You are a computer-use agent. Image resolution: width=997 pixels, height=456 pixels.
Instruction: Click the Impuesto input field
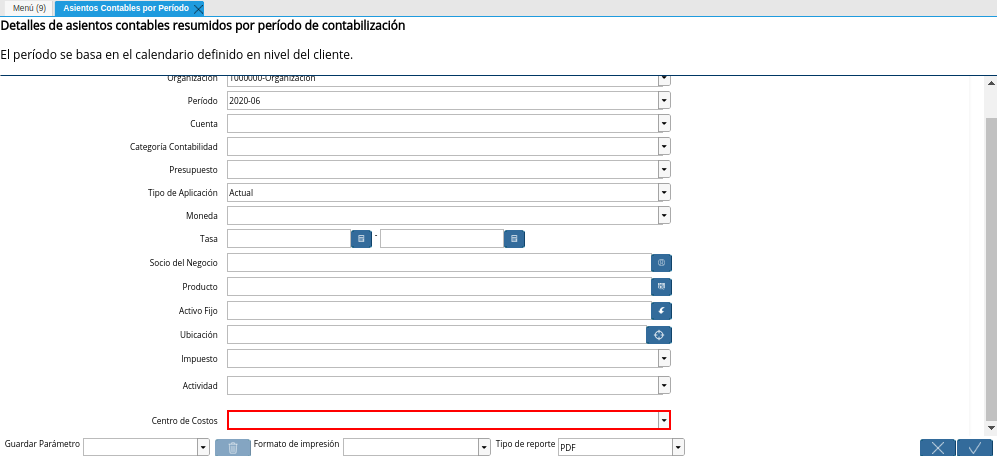[x=443, y=359]
